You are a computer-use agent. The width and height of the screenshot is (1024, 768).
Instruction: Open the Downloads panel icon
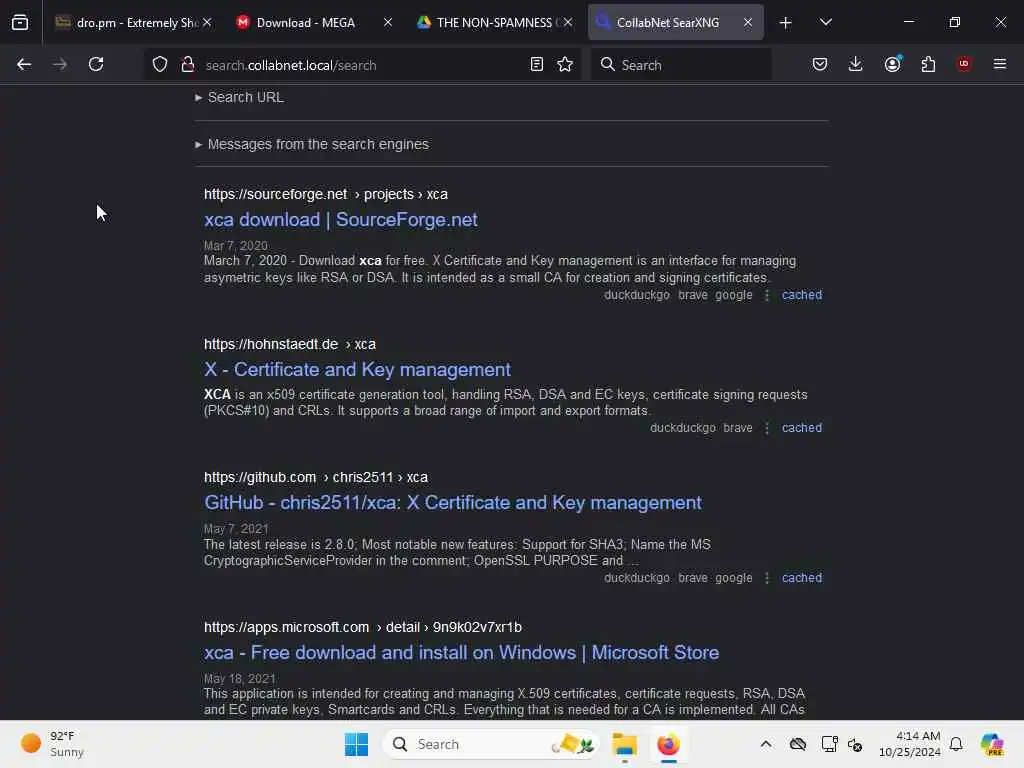[856, 64]
